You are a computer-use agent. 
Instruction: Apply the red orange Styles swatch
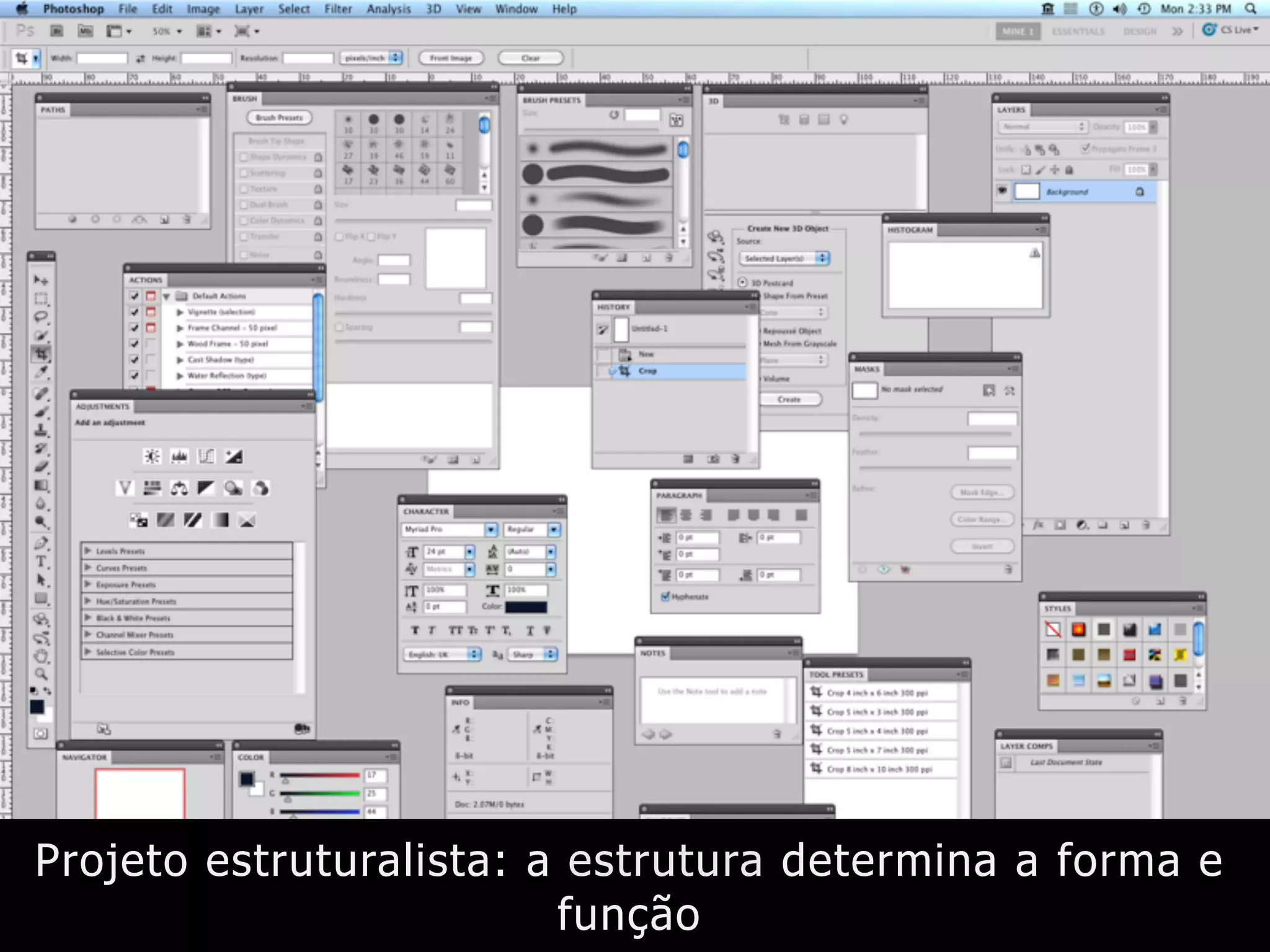[1078, 630]
